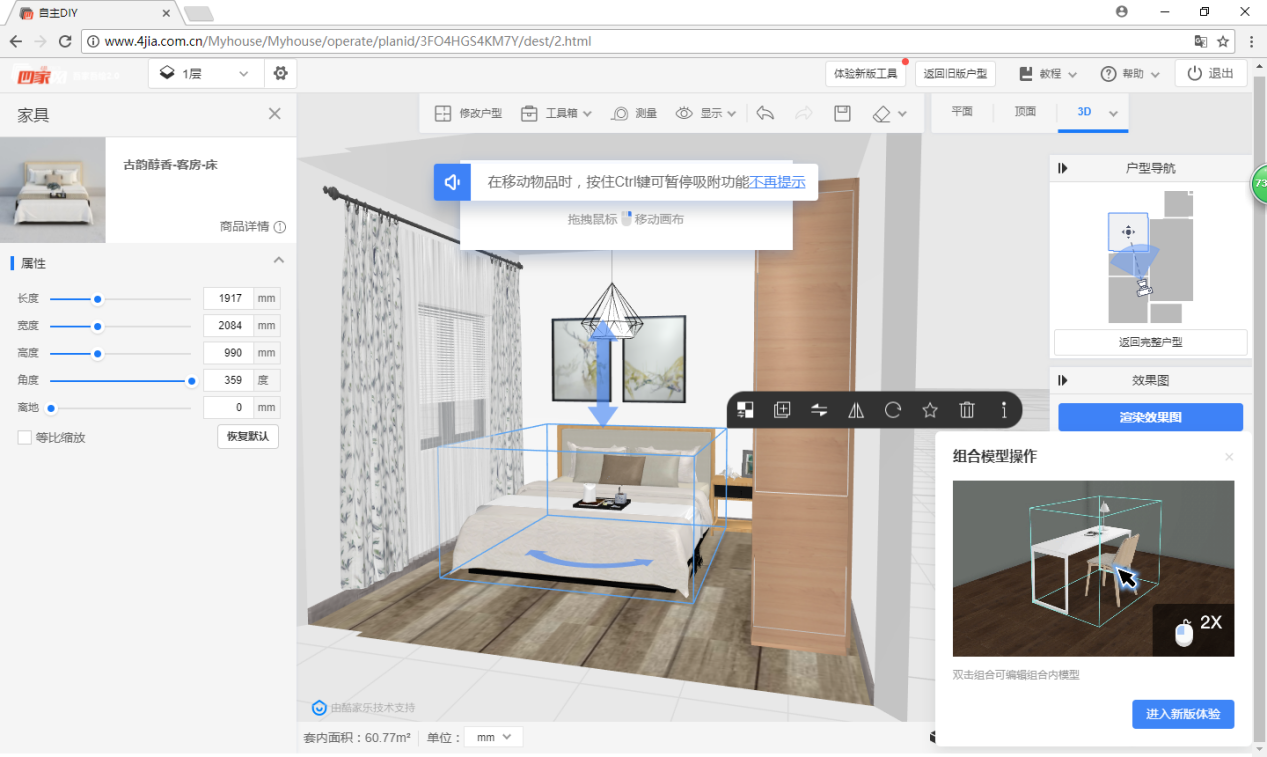The image size is (1267, 757).
Task: Click the 长度 length slider handle
Action: [98, 299]
